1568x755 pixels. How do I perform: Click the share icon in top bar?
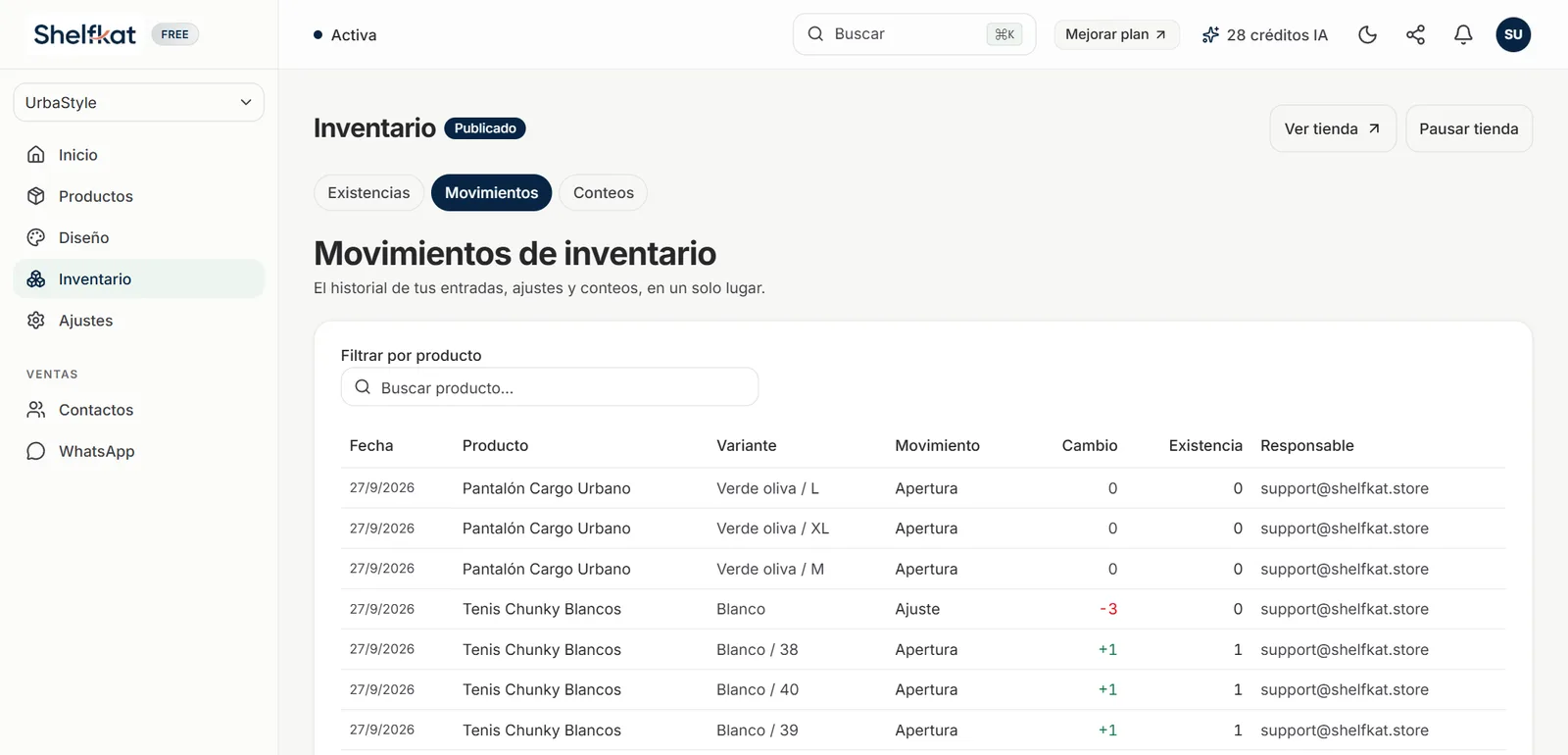(x=1415, y=34)
